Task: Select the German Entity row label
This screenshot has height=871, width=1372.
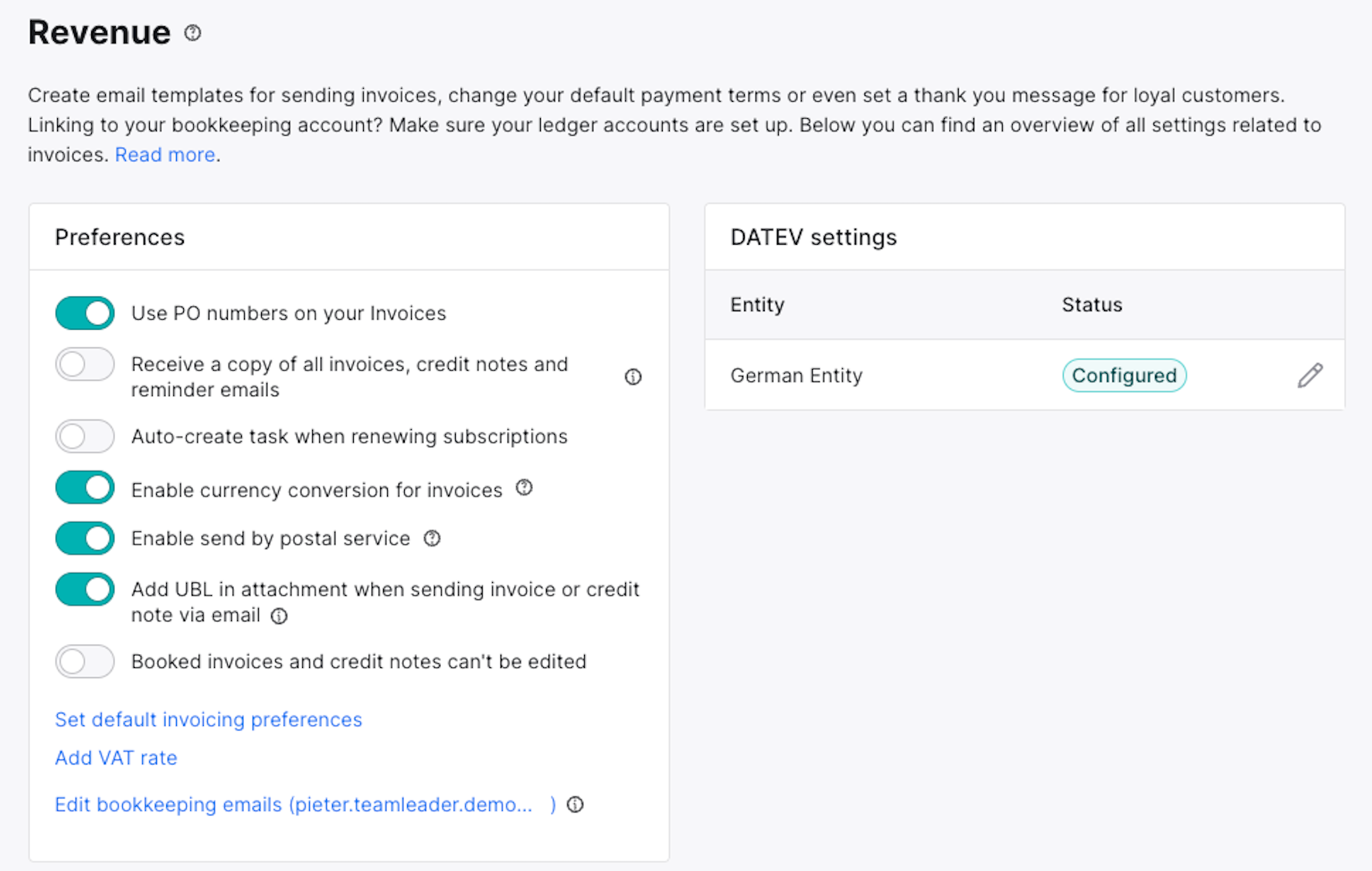Action: tap(796, 375)
